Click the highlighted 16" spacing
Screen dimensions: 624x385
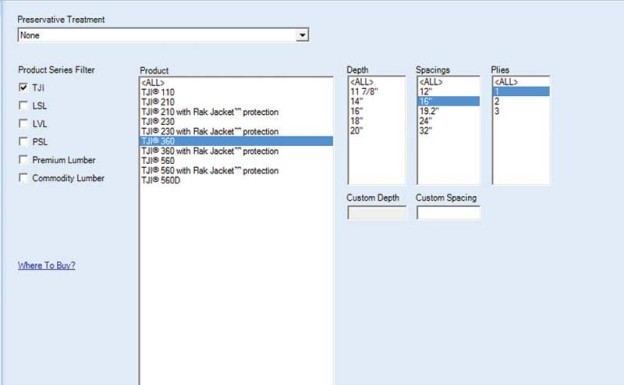click(x=448, y=101)
